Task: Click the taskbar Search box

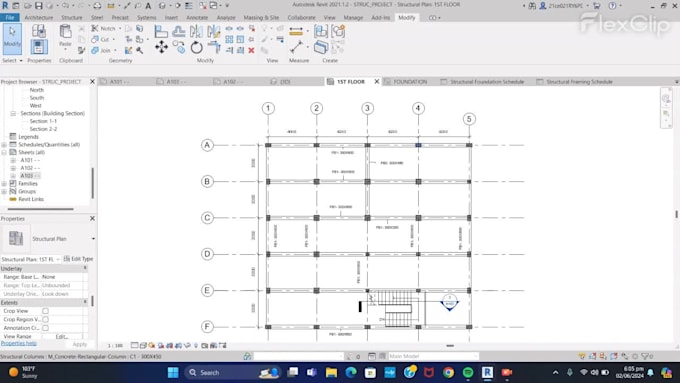Action: [233, 373]
